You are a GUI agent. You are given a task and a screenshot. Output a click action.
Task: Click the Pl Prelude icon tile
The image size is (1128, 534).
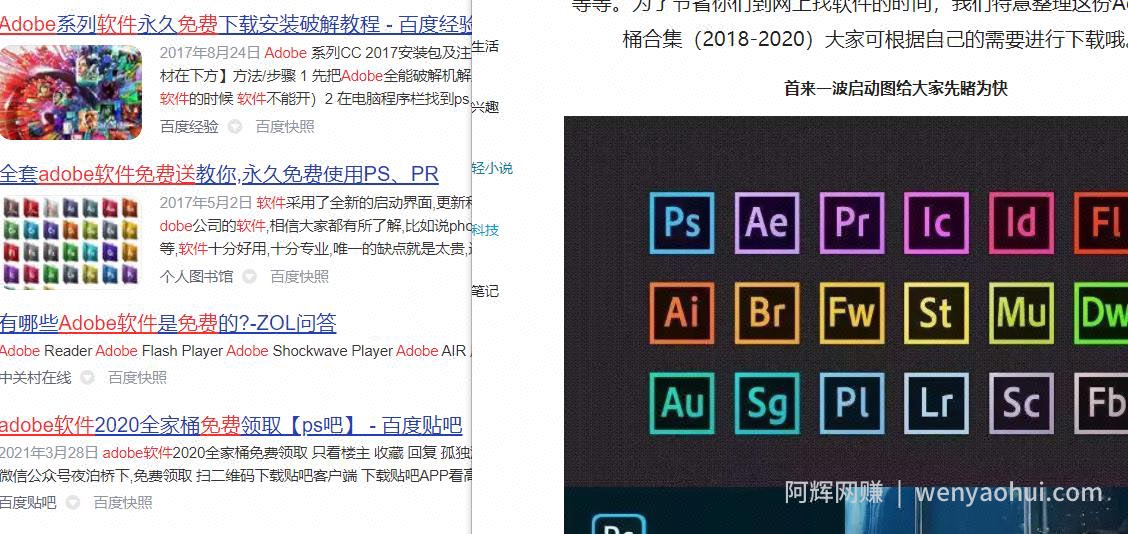coord(852,403)
